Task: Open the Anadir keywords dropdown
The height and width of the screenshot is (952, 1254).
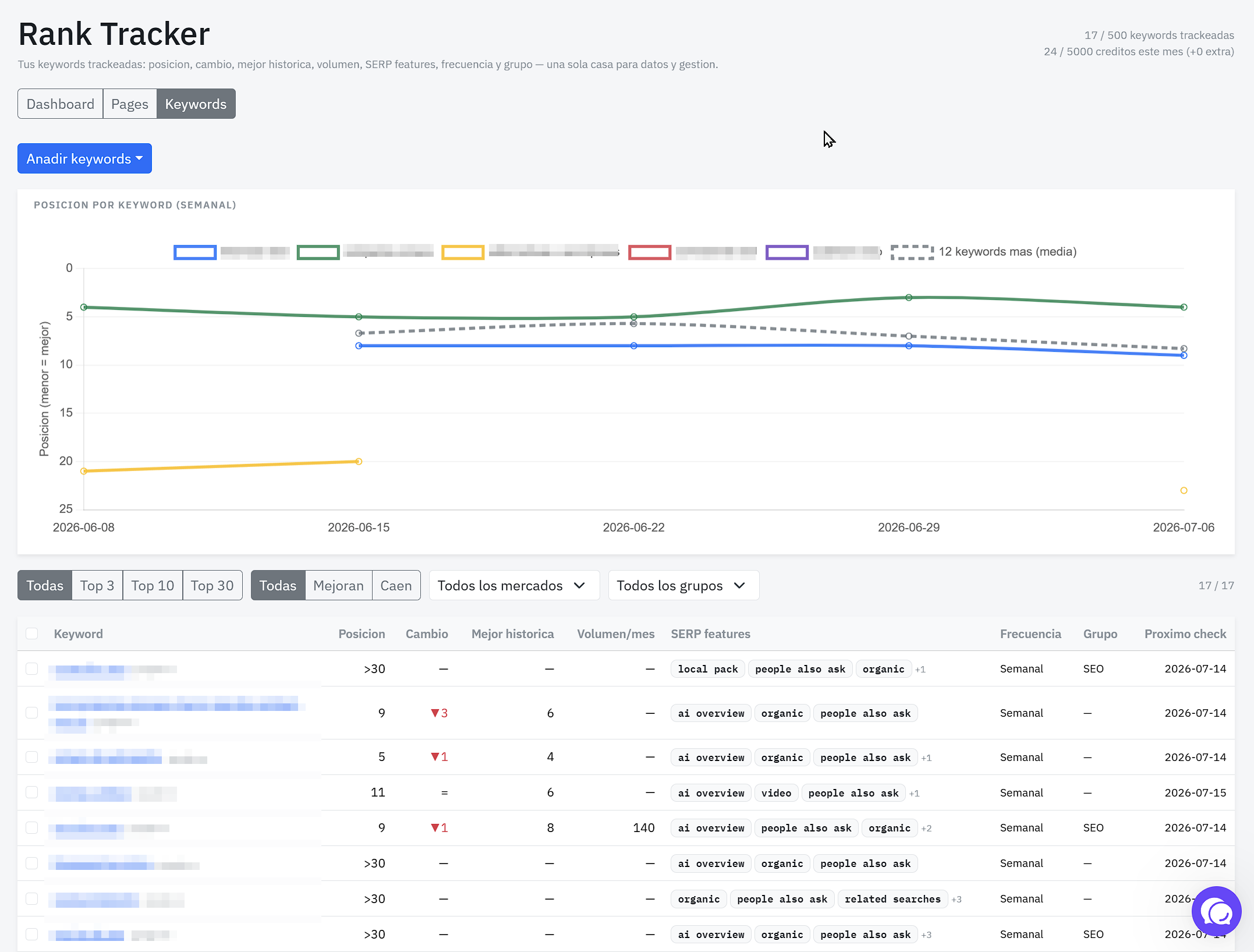Action: coord(84,158)
